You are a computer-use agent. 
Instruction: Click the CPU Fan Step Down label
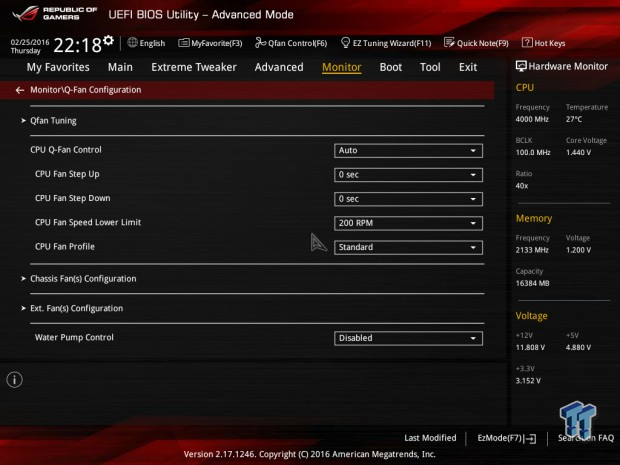[73, 198]
